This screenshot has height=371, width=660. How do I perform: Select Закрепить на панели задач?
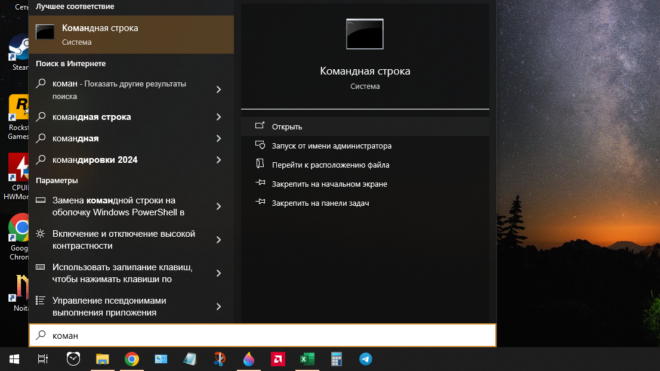[365, 203]
